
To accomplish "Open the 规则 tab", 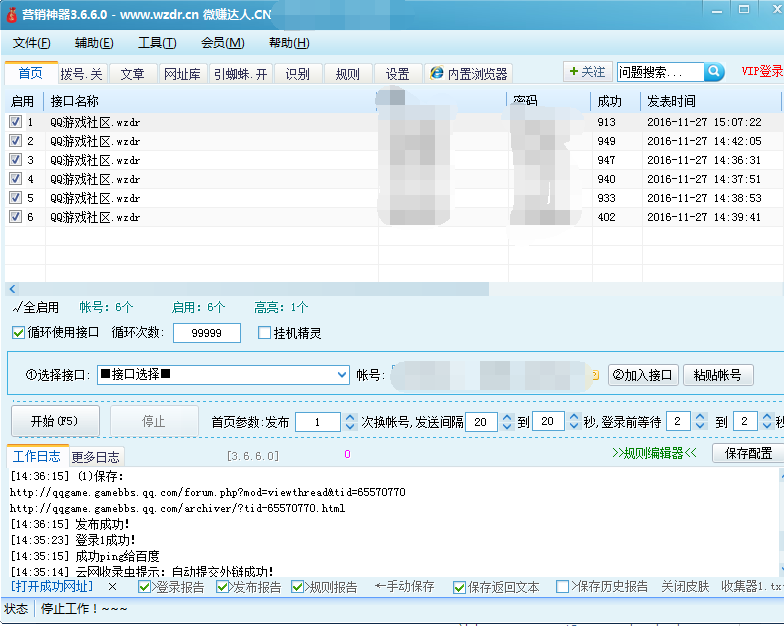I will [348, 74].
